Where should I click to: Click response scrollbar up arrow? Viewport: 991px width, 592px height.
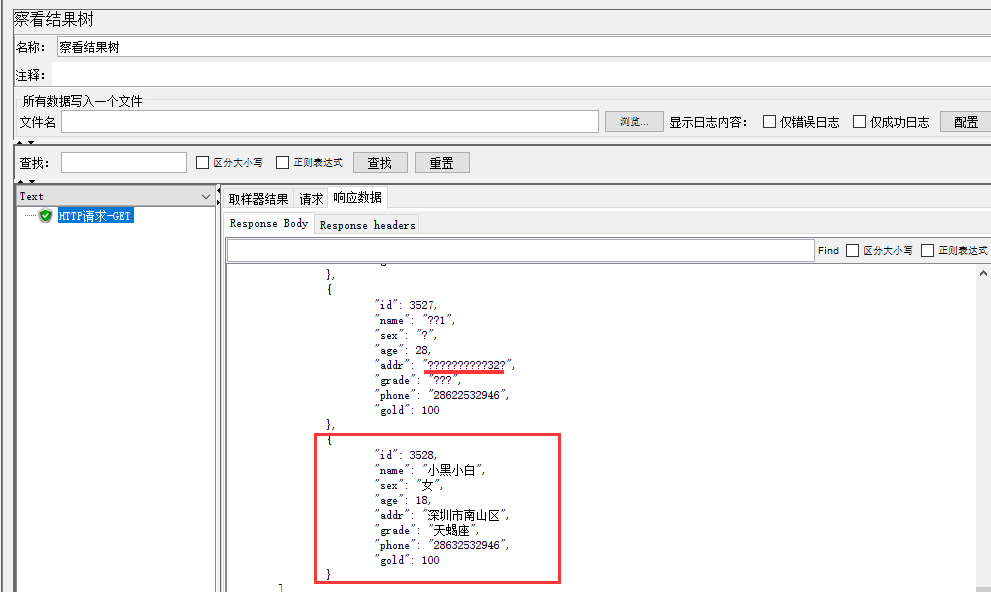[983, 274]
